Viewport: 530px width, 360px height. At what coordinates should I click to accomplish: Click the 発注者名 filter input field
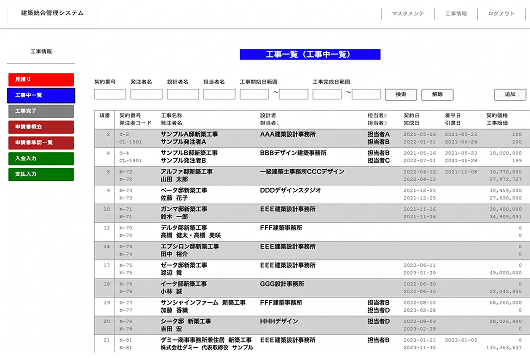146,94
